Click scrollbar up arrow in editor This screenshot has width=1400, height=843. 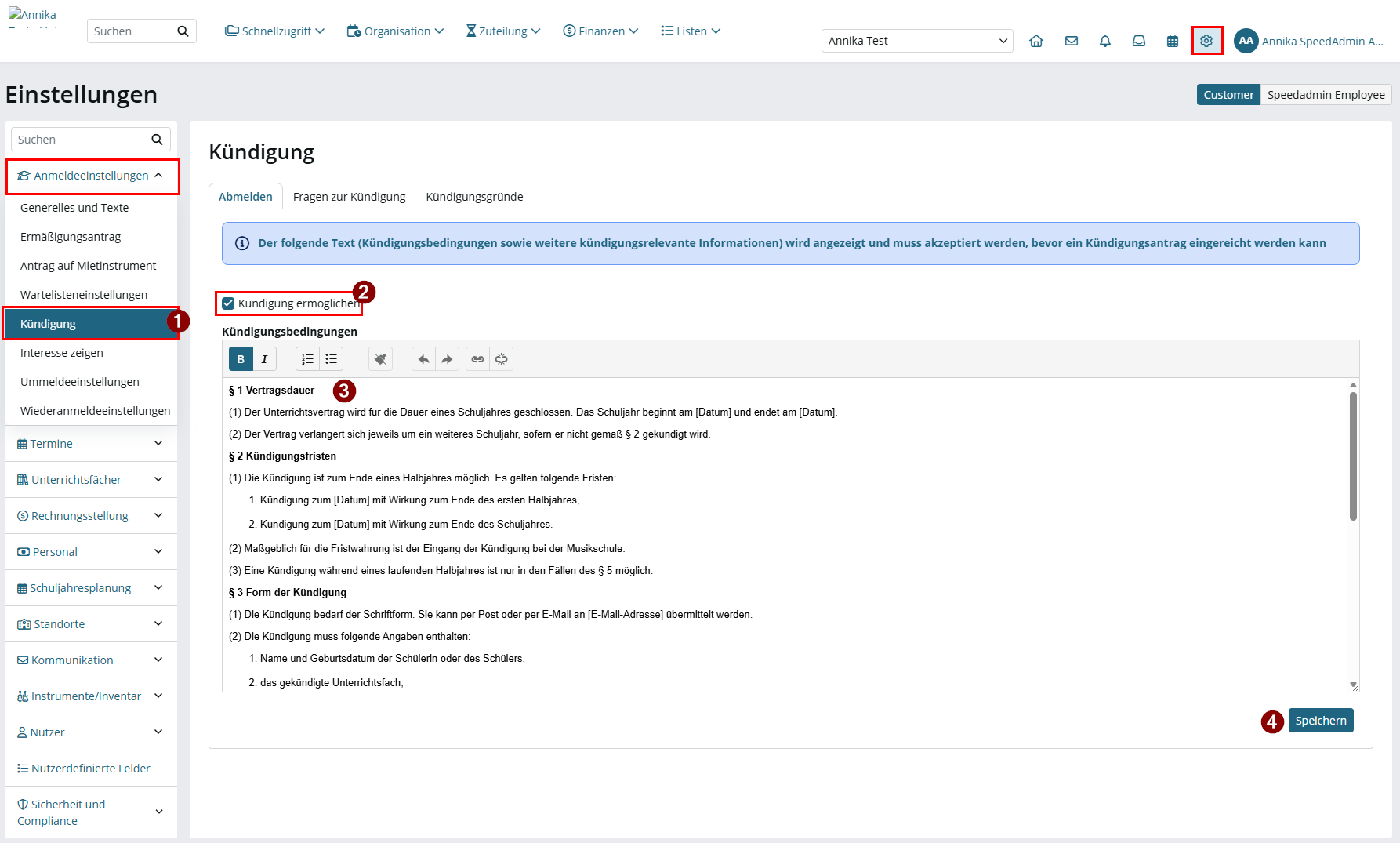tap(1353, 385)
